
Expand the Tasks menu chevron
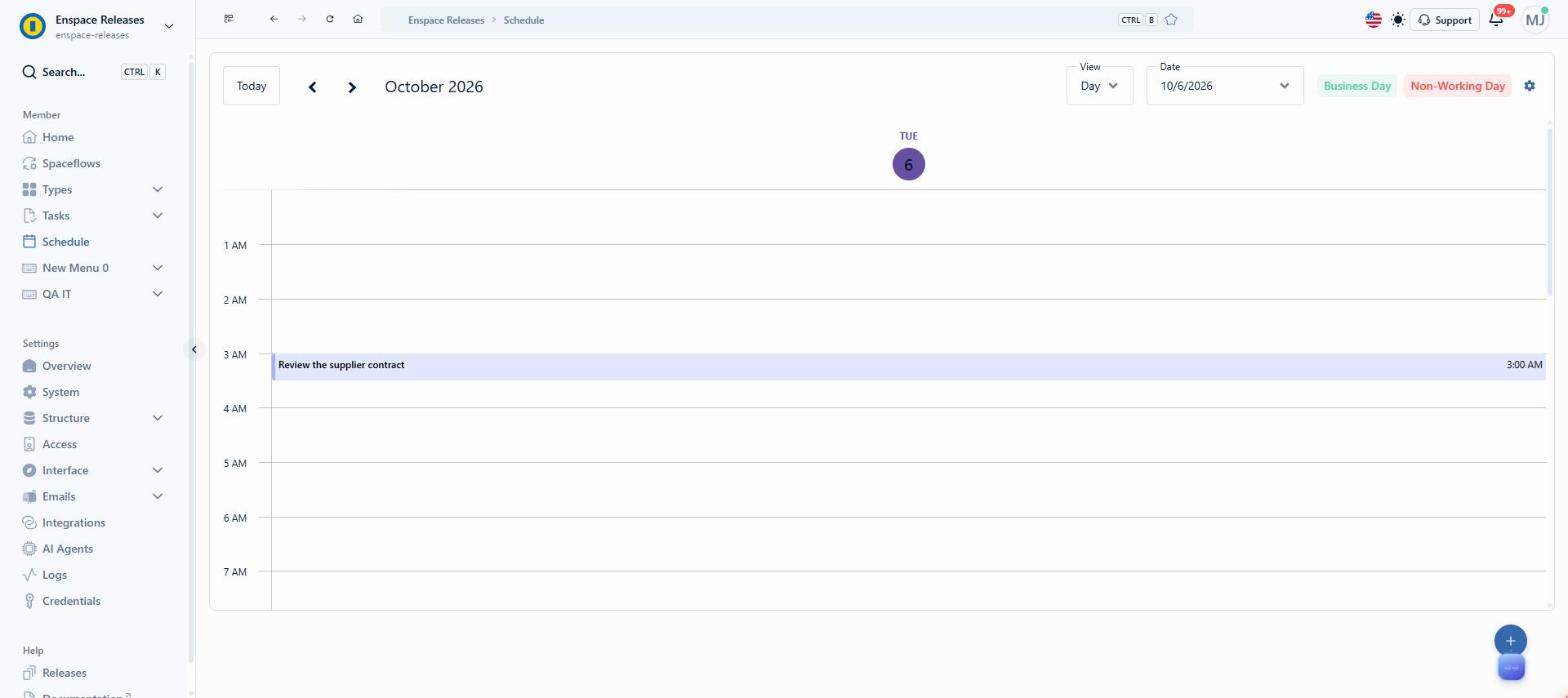tap(157, 215)
